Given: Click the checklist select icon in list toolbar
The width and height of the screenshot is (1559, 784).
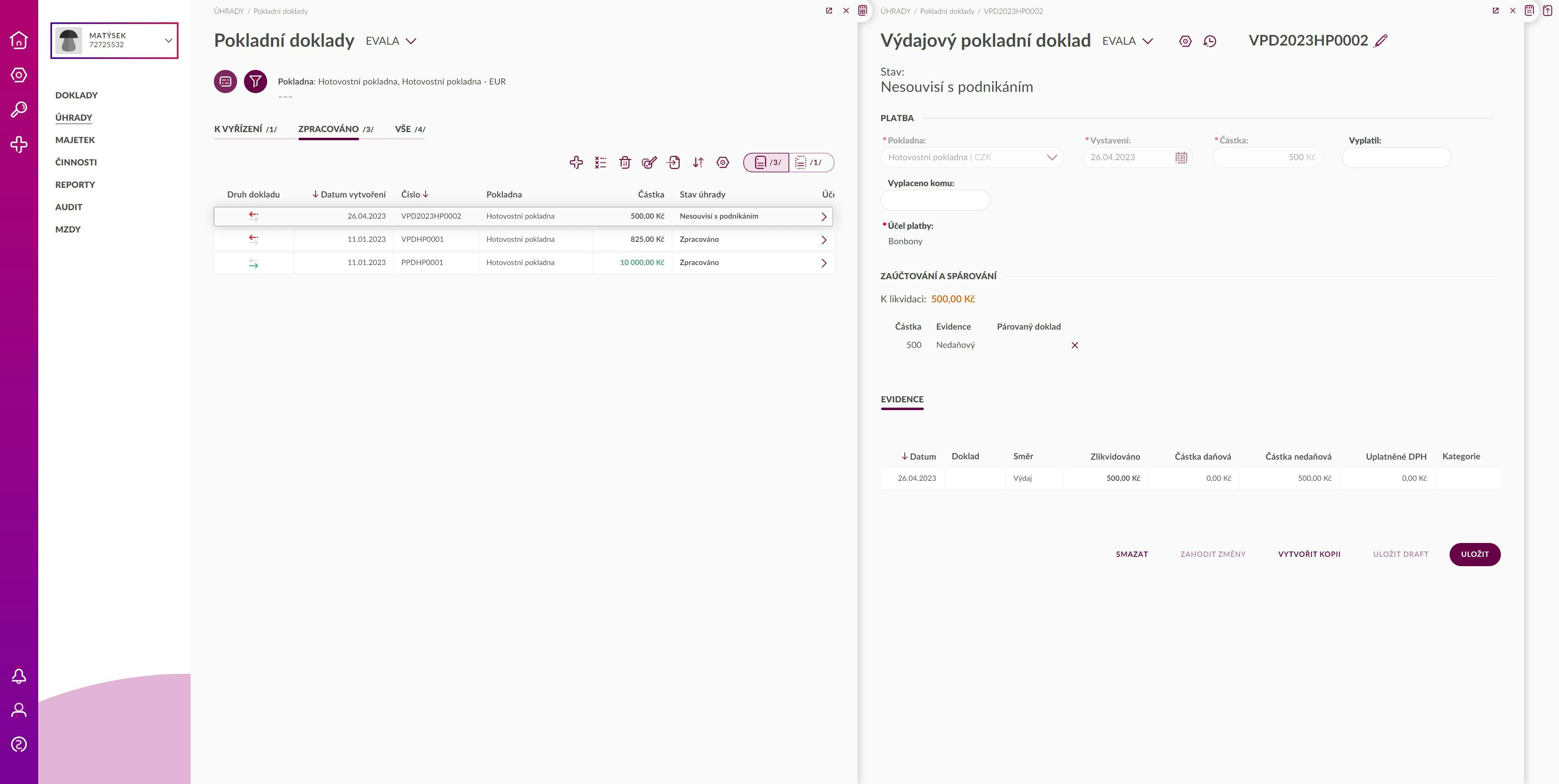Looking at the screenshot, I should (x=600, y=162).
